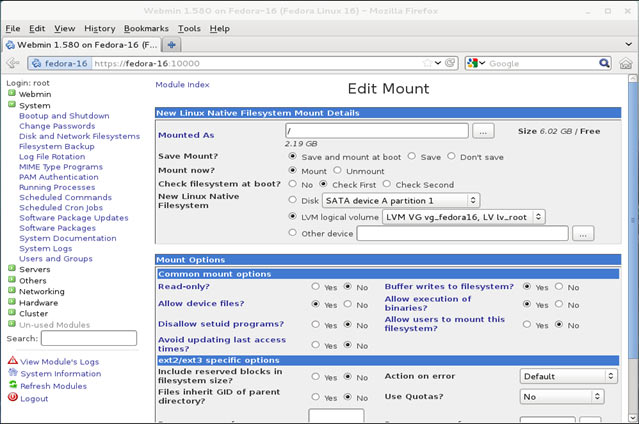Expand the Hardware category icon
639x424 pixels.
[x=12, y=302]
